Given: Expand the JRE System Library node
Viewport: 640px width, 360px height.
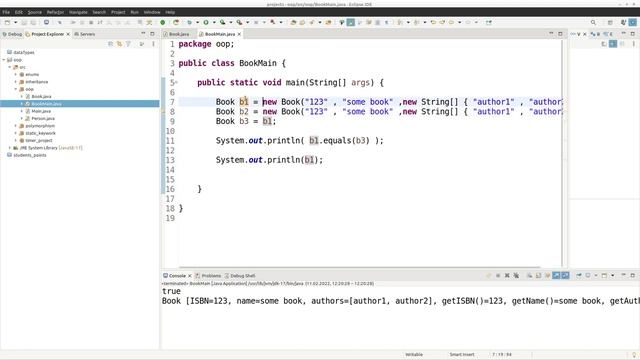Looking at the screenshot, I should click(x=10, y=148).
